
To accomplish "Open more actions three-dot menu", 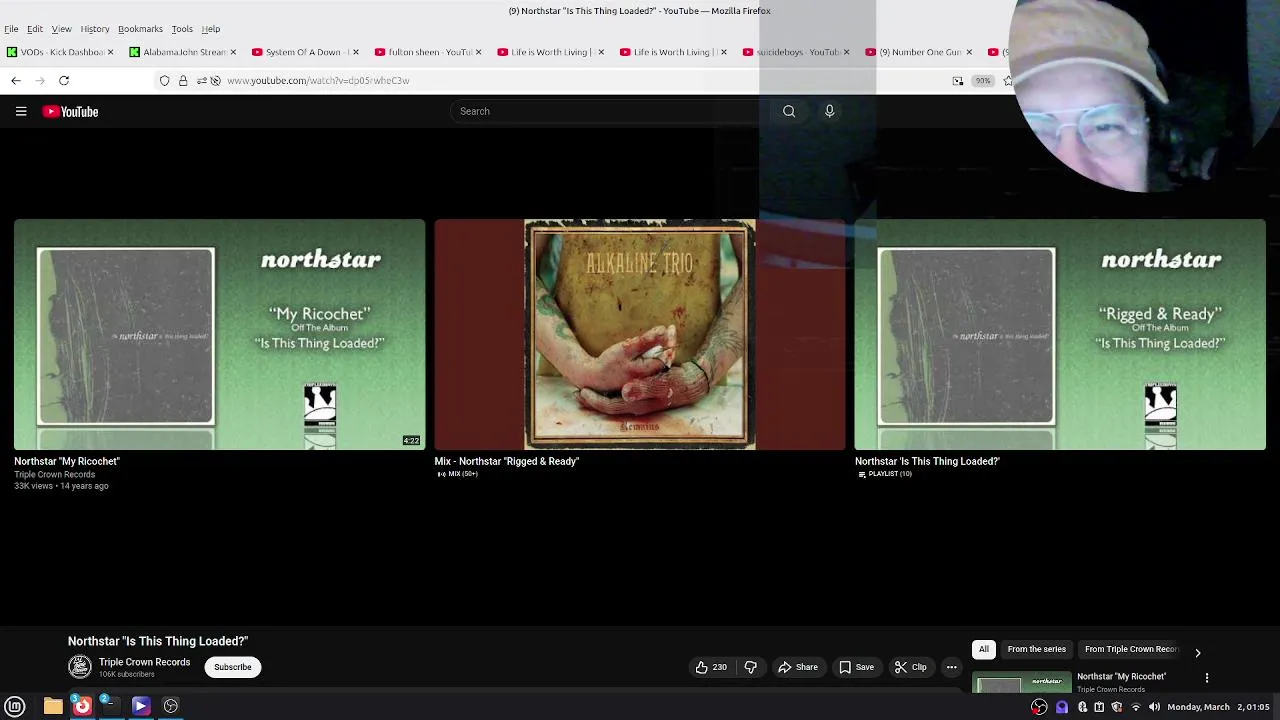I will (952, 667).
